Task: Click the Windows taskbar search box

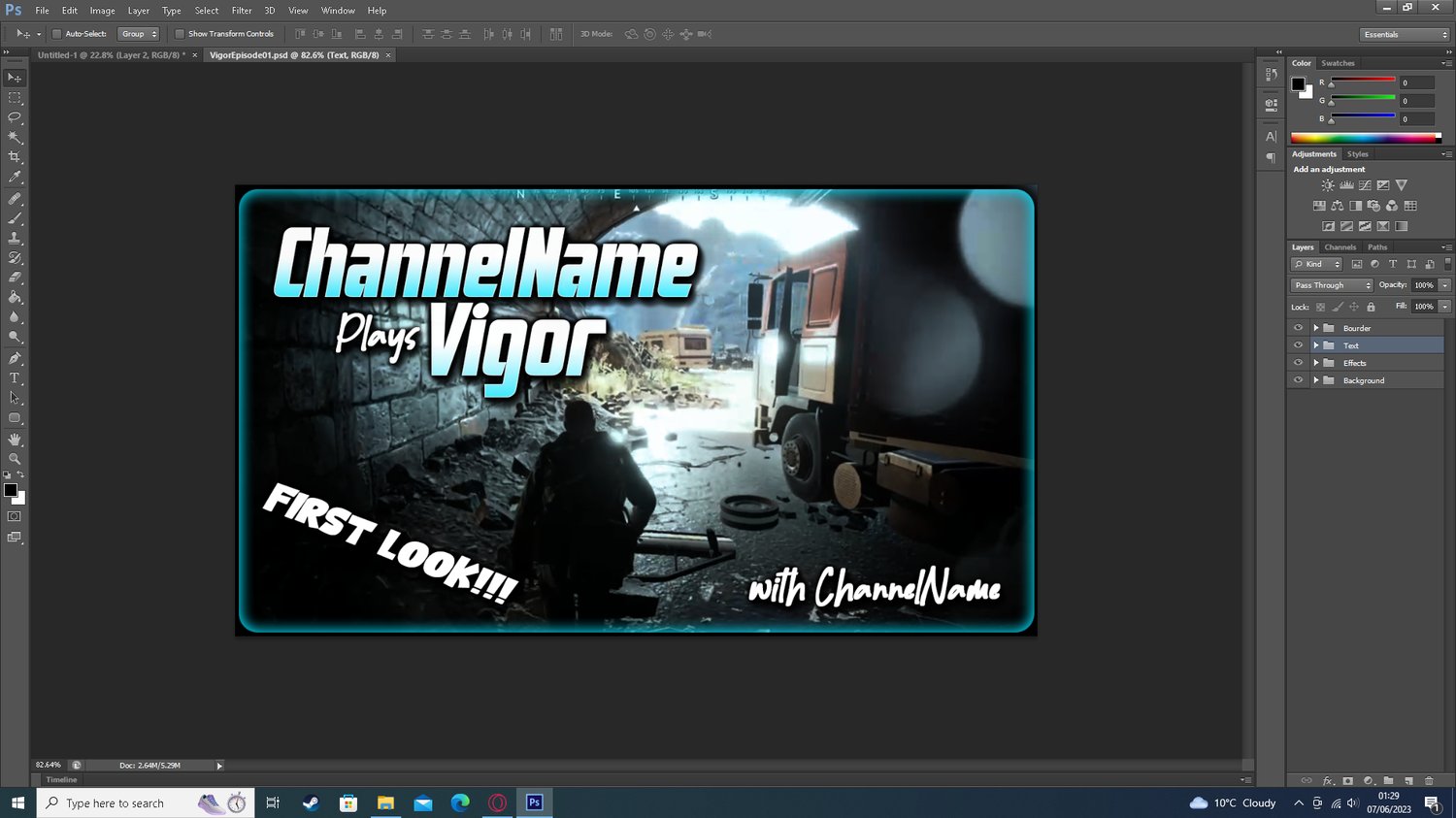Action: click(x=146, y=802)
